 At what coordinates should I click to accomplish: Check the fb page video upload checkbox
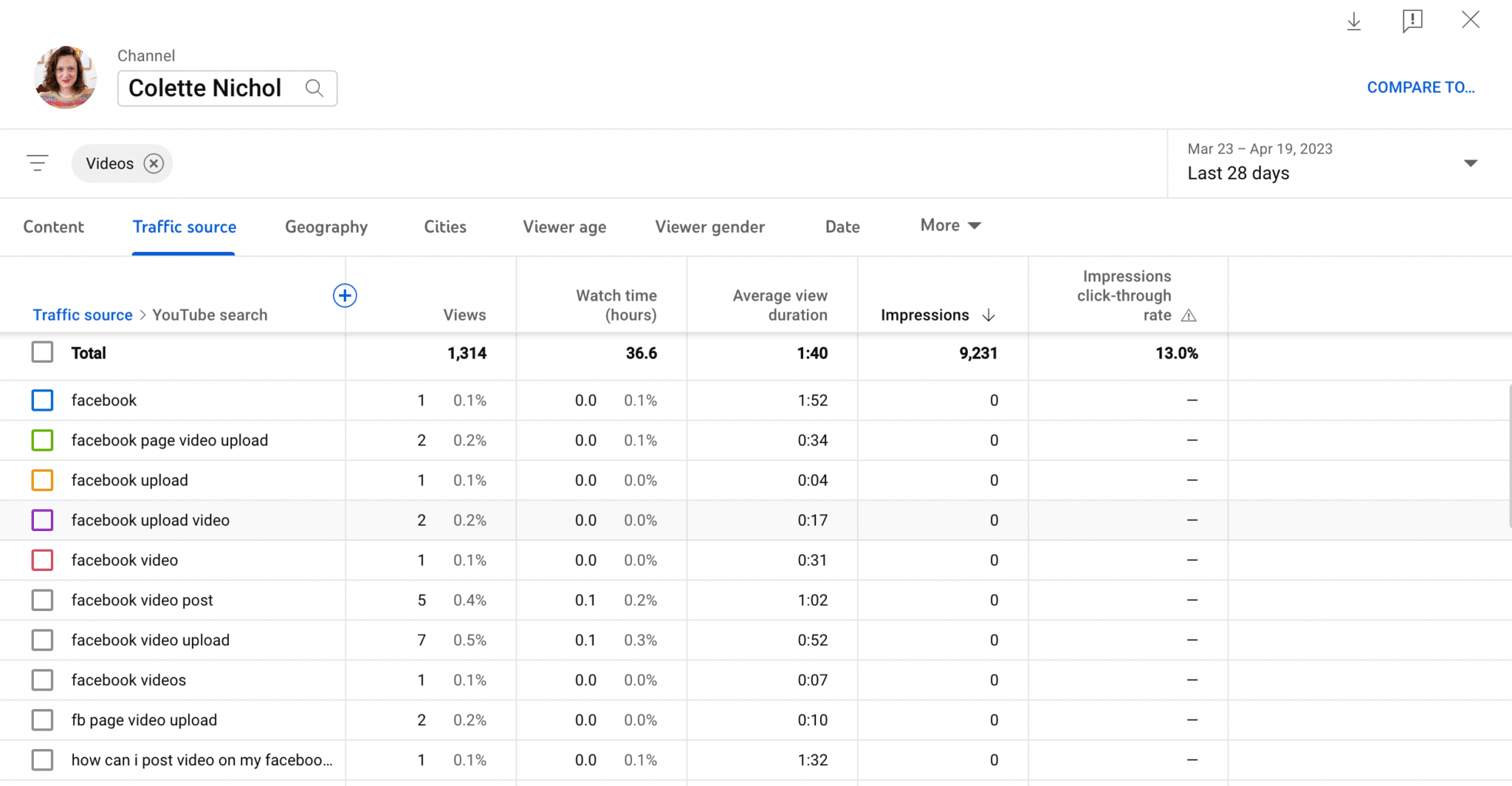pyautogui.click(x=42, y=720)
